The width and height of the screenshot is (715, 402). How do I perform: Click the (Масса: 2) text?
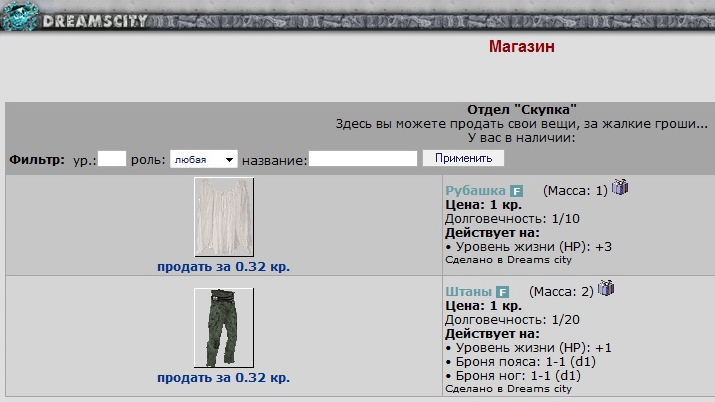pos(561,292)
